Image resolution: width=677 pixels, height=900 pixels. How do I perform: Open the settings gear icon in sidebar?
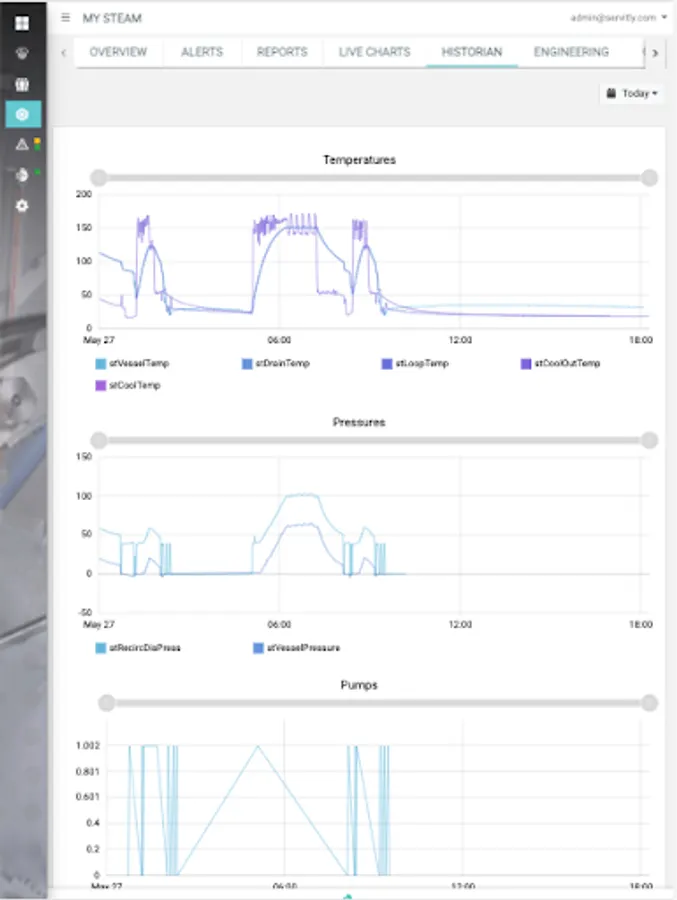click(22, 205)
